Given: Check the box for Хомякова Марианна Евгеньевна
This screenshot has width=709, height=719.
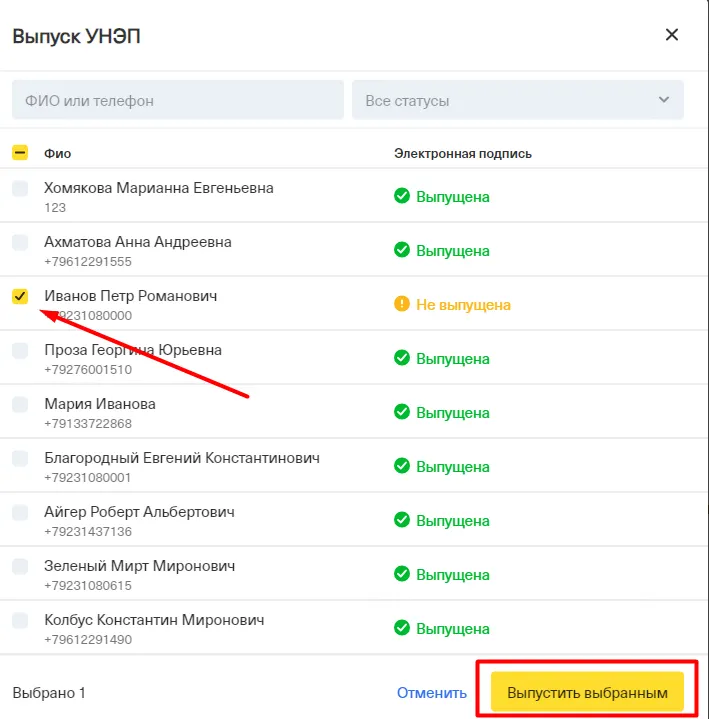Looking at the screenshot, I should pos(20,188).
